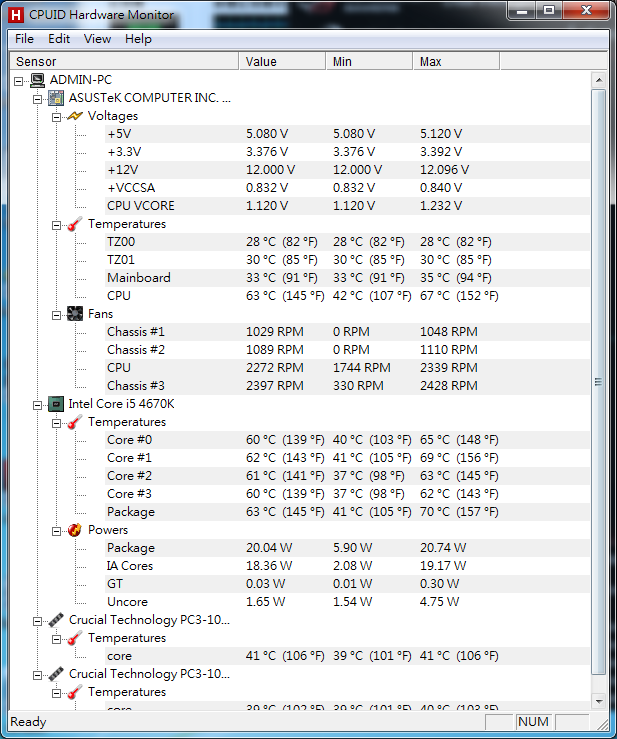Viewport: 617px width, 739px height.
Task: Select the Chassis #2 fan row
Action: tap(347, 350)
